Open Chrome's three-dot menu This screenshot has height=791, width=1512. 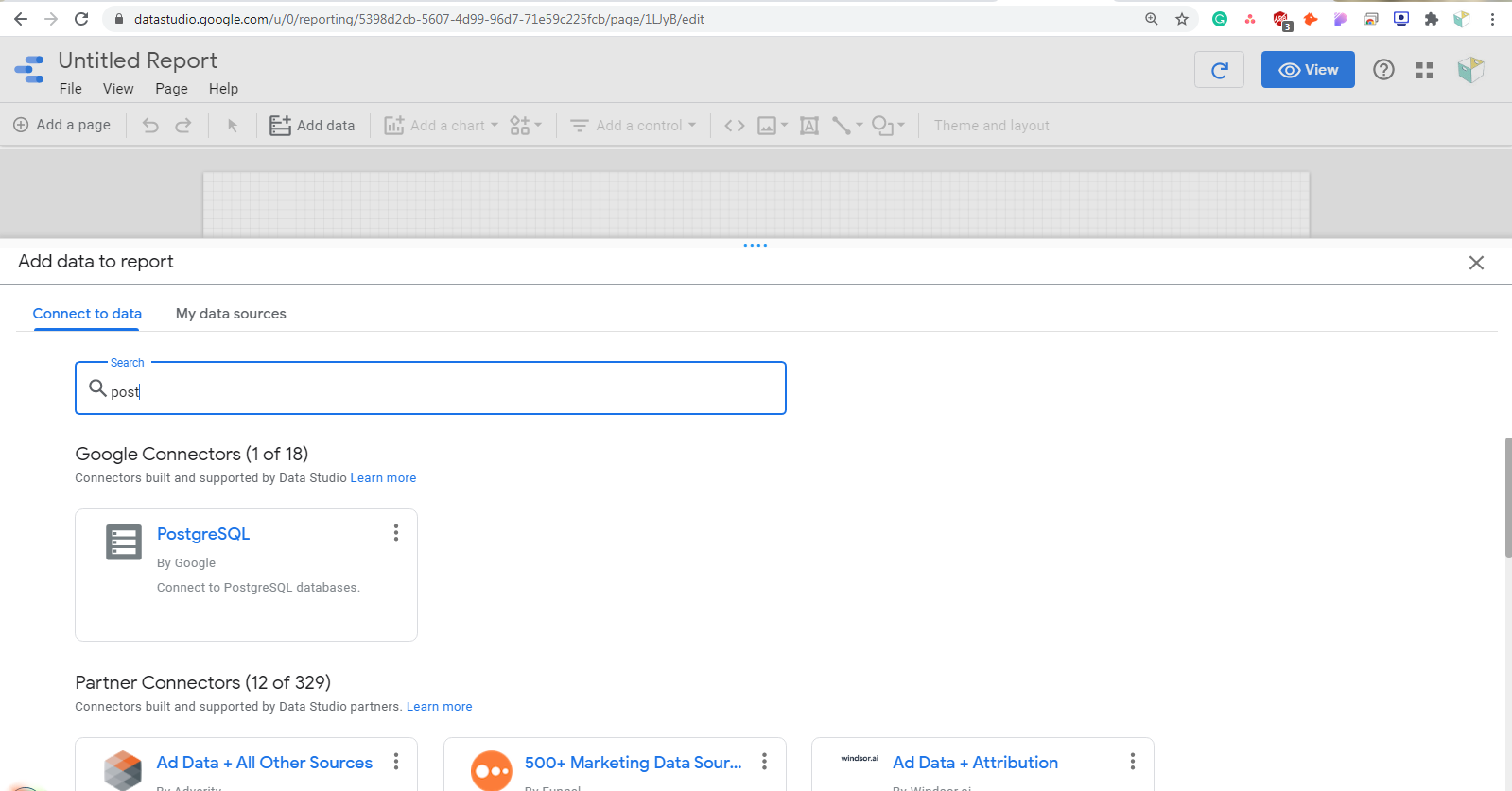pyautogui.click(x=1492, y=19)
